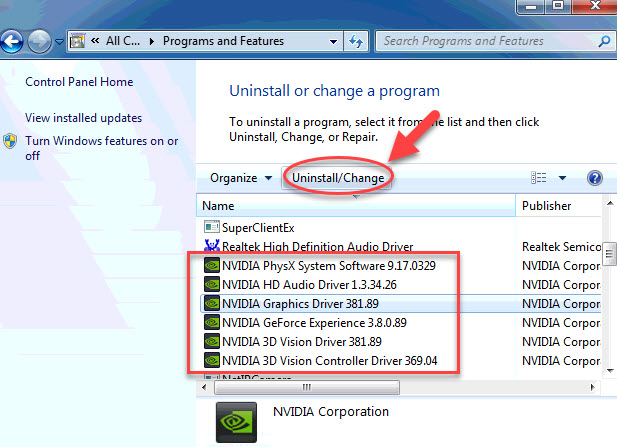This screenshot has width=617, height=447.
Task: Click icon of NVIDIA PhysX System Software
Action: (x=212, y=266)
